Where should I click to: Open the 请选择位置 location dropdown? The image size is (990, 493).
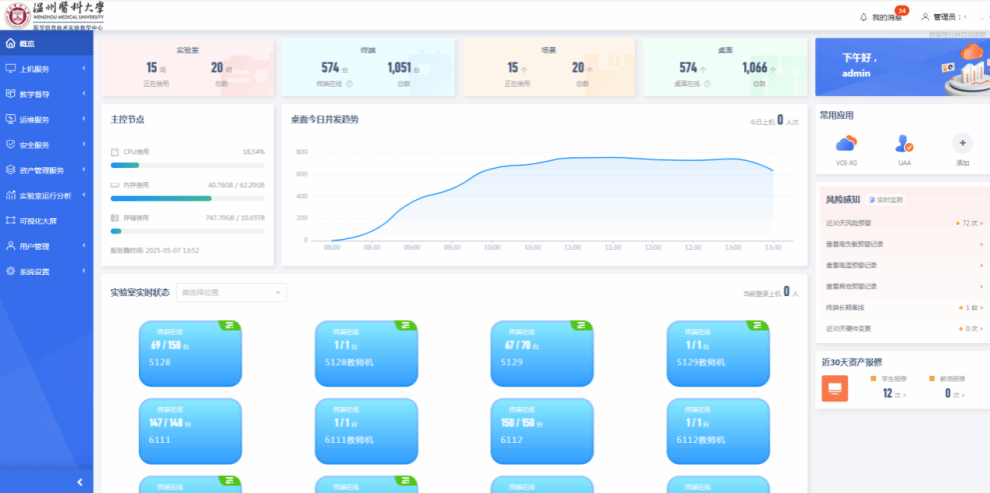tap(231, 292)
